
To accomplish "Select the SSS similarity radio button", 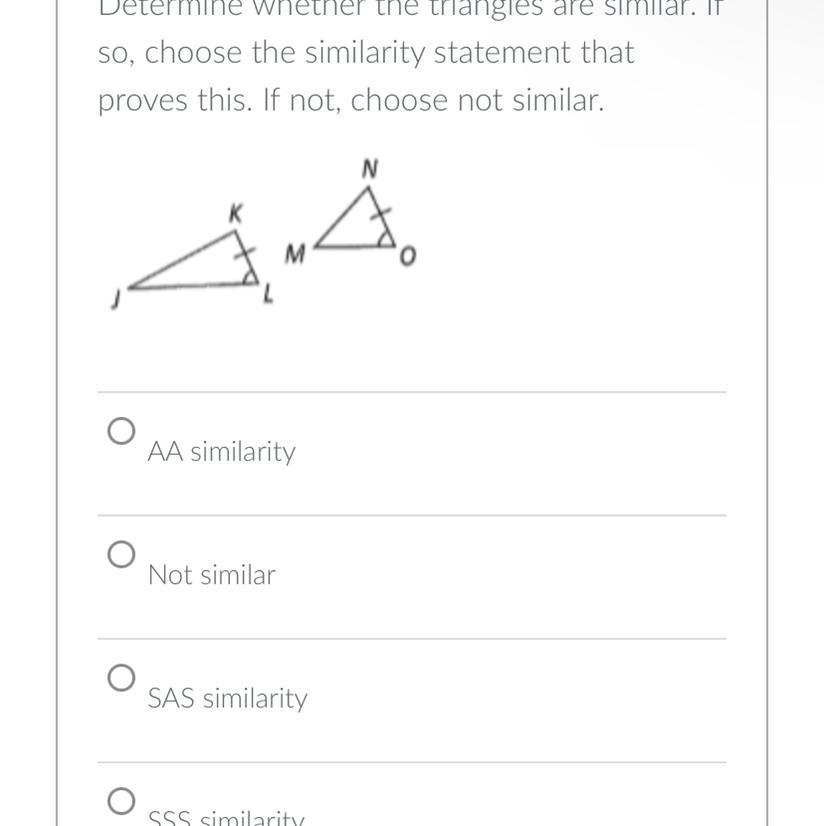I will click(x=121, y=801).
